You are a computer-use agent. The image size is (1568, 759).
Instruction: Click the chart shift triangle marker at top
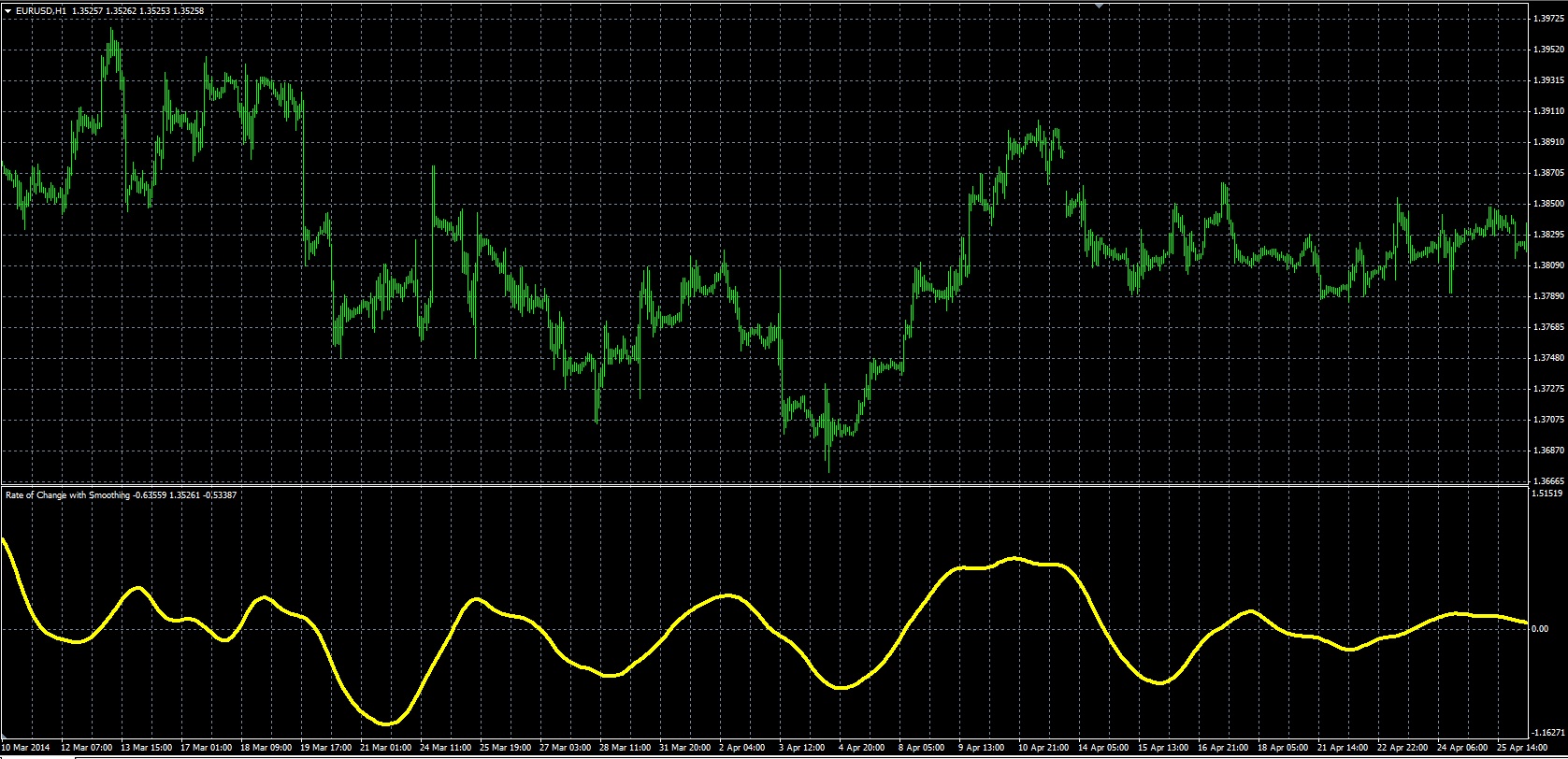click(x=1100, y=5)
